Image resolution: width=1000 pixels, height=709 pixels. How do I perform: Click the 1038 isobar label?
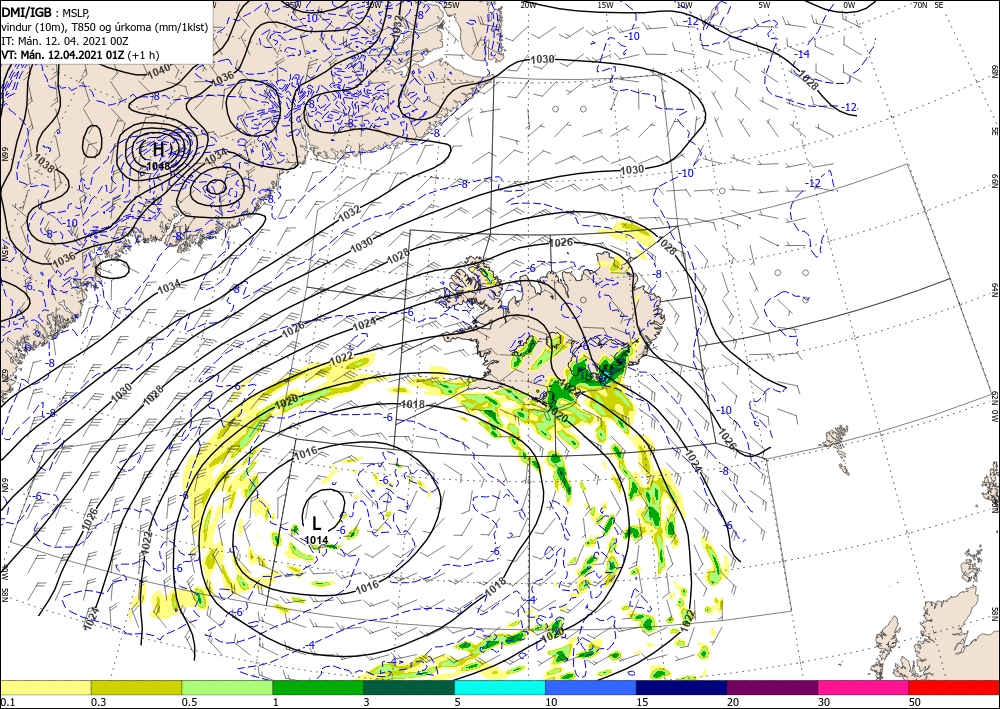pos(45,164)
